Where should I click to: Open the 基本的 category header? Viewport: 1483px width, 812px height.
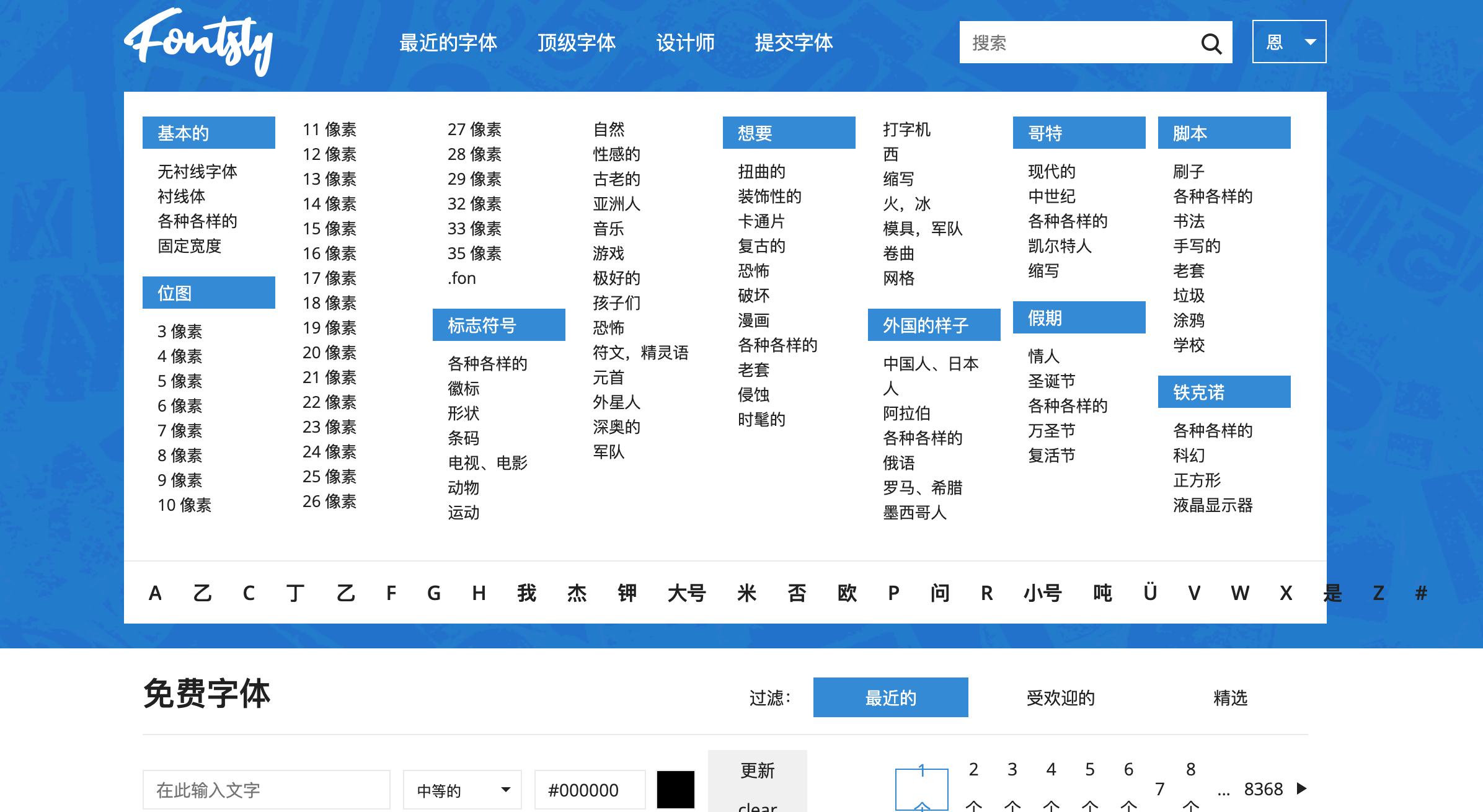point(208,133)
